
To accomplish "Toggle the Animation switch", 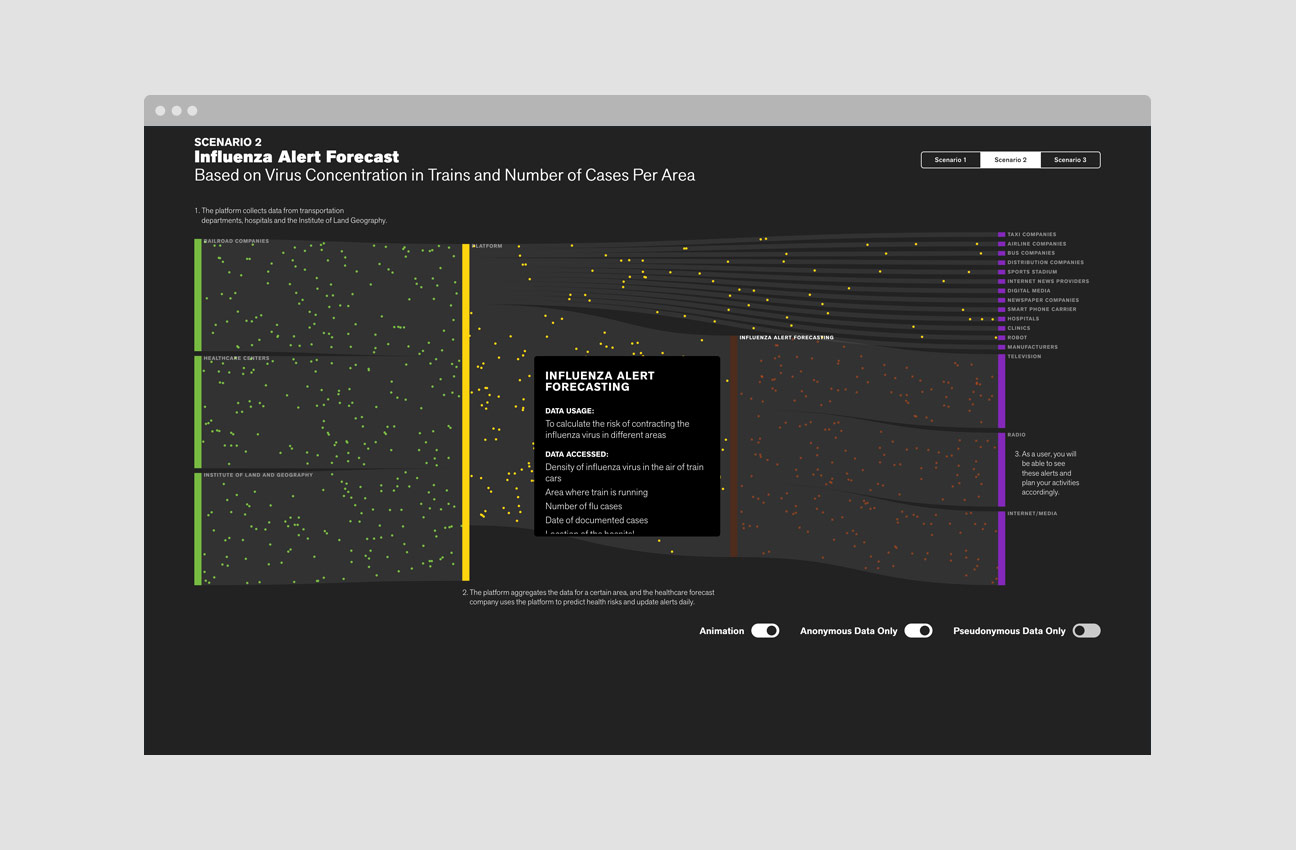I will coord(765,631).
